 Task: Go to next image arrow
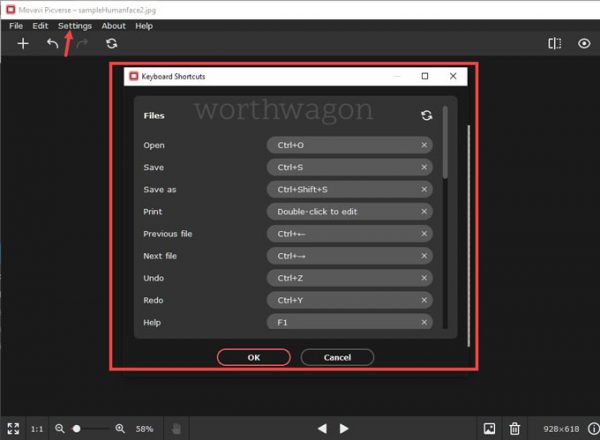(344, 428)
